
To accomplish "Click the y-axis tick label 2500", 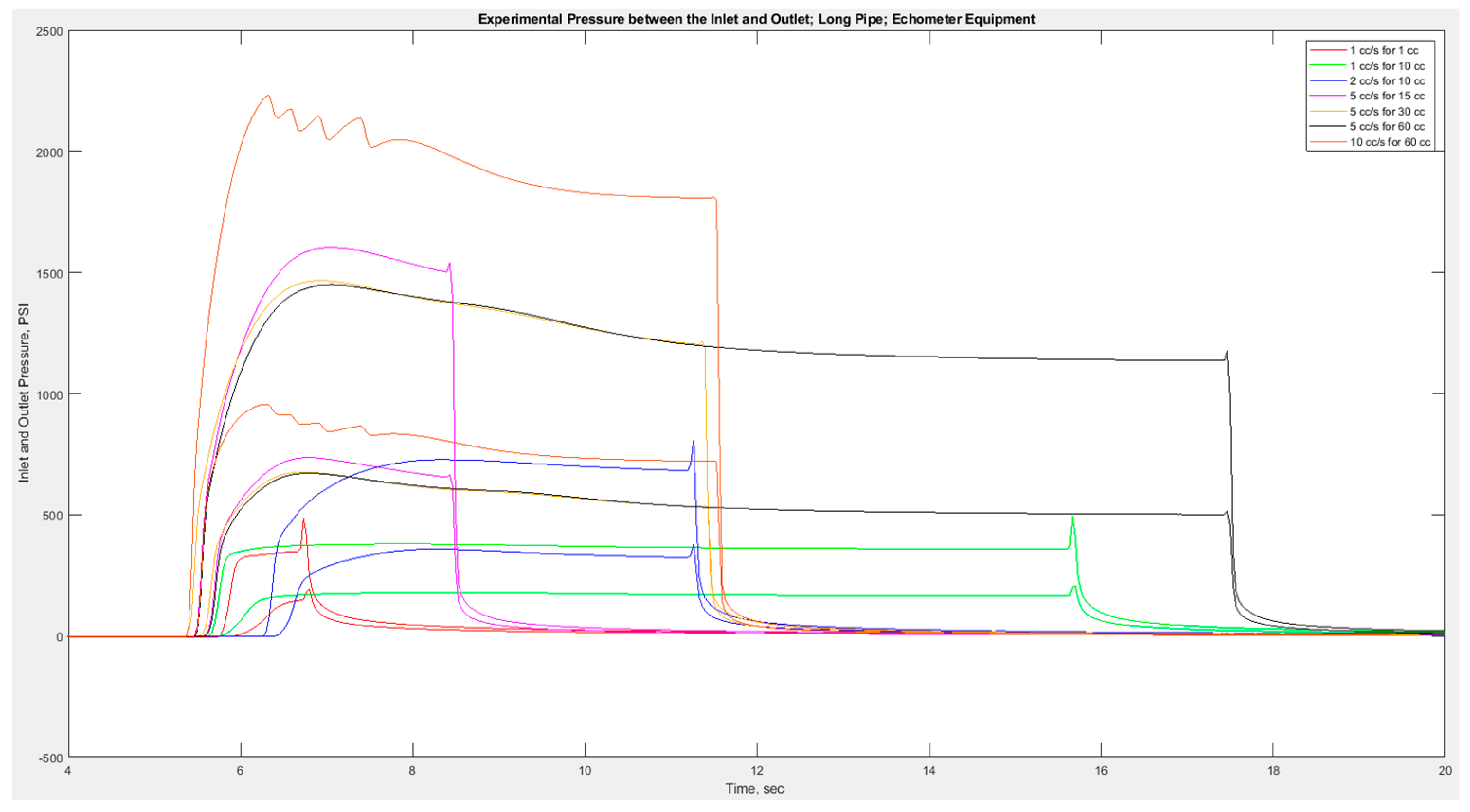I will [x=49, y=32].
